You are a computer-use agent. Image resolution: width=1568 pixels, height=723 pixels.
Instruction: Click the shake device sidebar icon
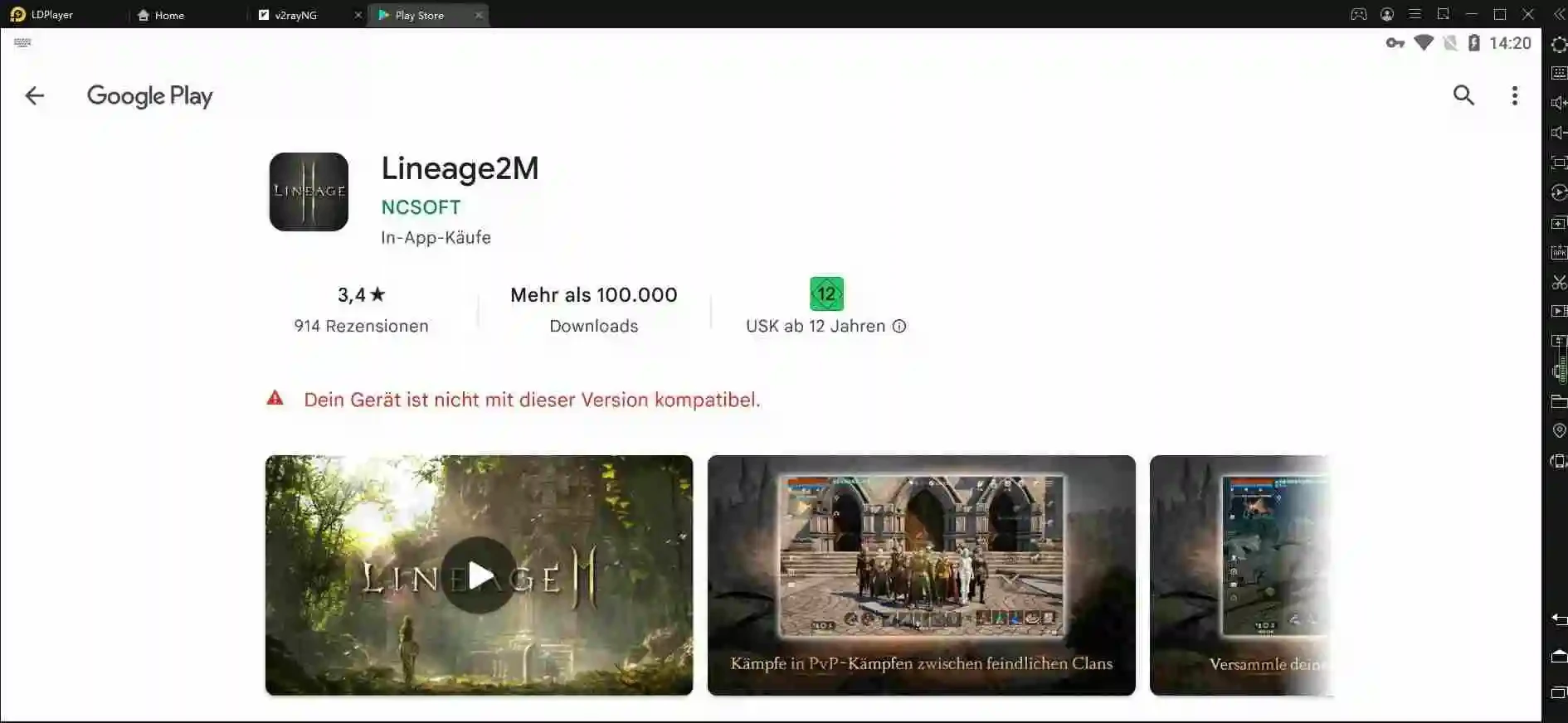pyautogui.click(x=1559, y=461)
